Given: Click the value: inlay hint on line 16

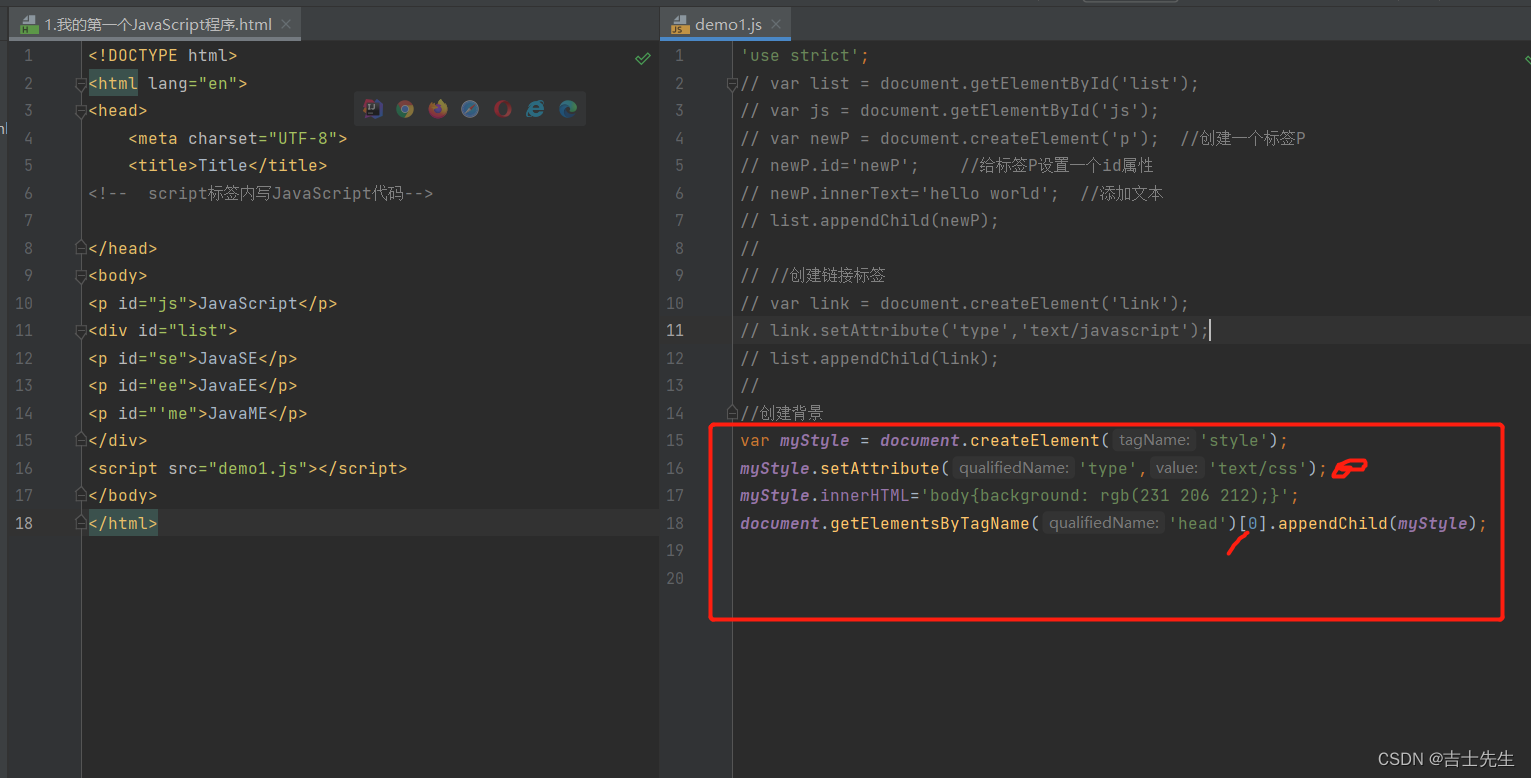Looking at the screenshot, I should point(1176,468).
